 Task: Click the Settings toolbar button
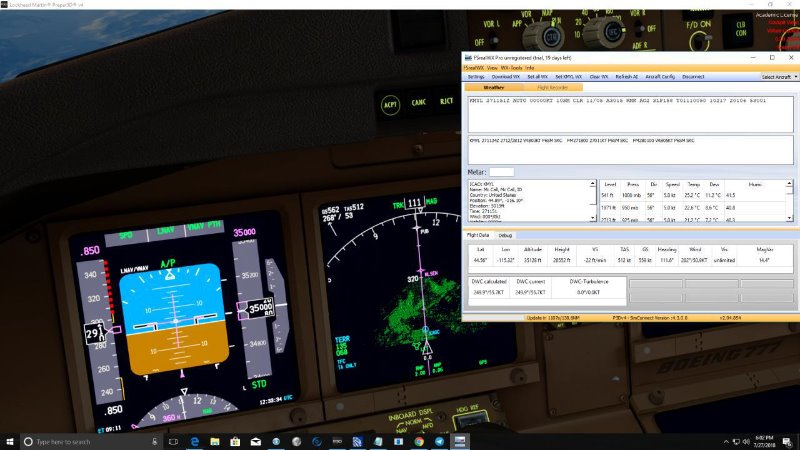pos(476,77)
